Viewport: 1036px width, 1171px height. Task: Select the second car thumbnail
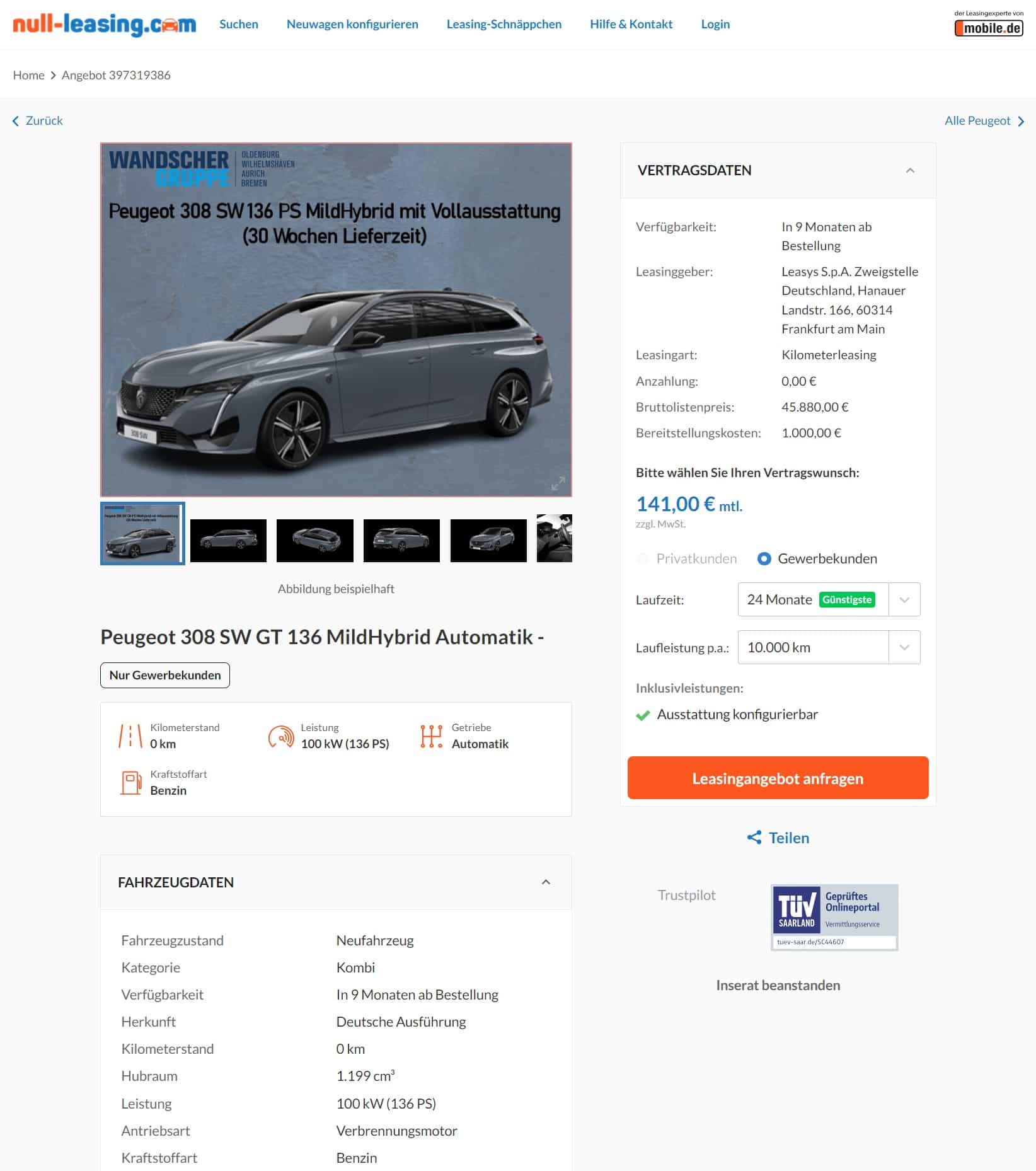point(228,540)
